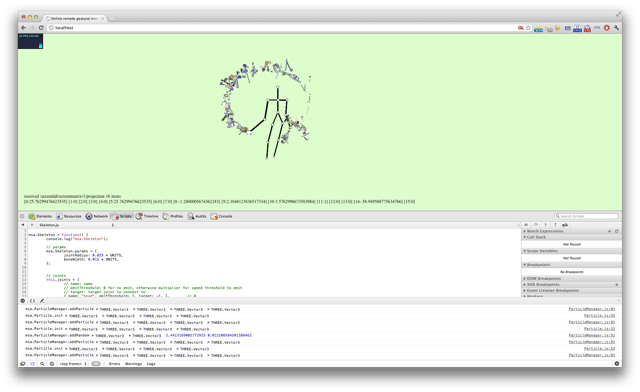Viewport: 640px width, 392px height.
Task: Go back using the browser back arrow
Action: (23, 28)
